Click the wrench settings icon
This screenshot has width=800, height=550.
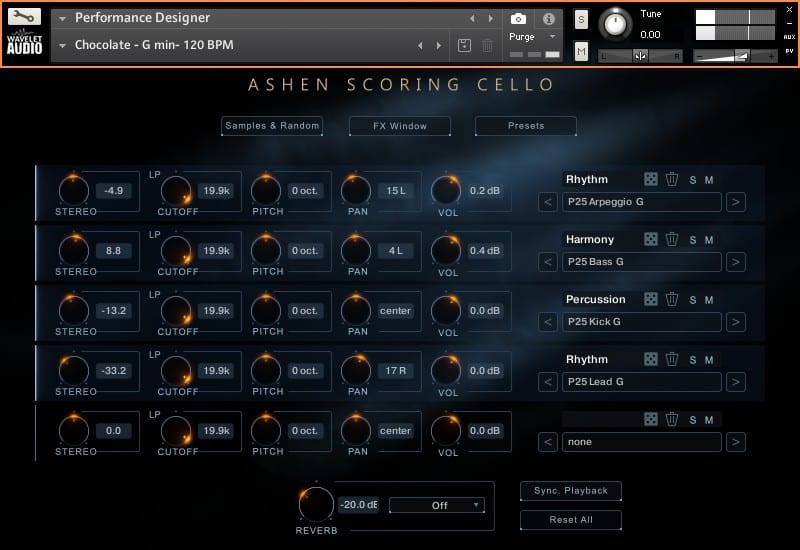(24, 17)
